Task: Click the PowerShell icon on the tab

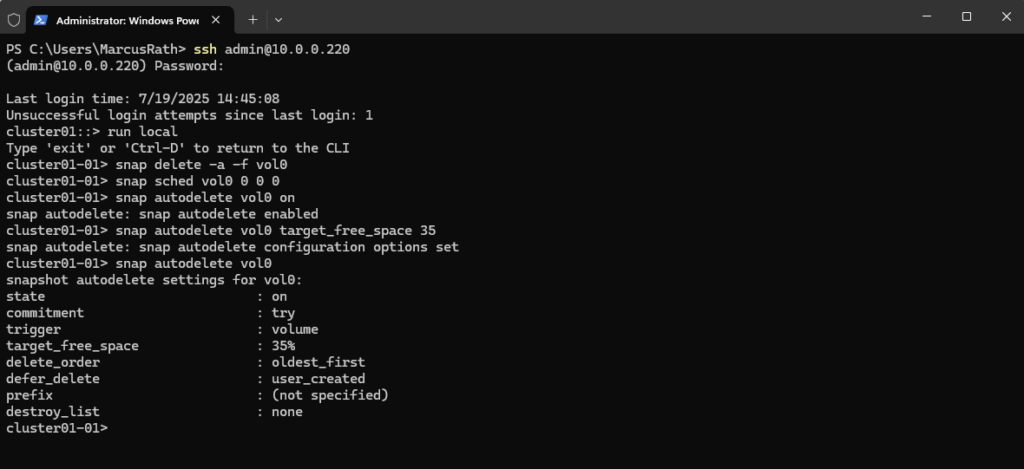Action: (40, 20)
